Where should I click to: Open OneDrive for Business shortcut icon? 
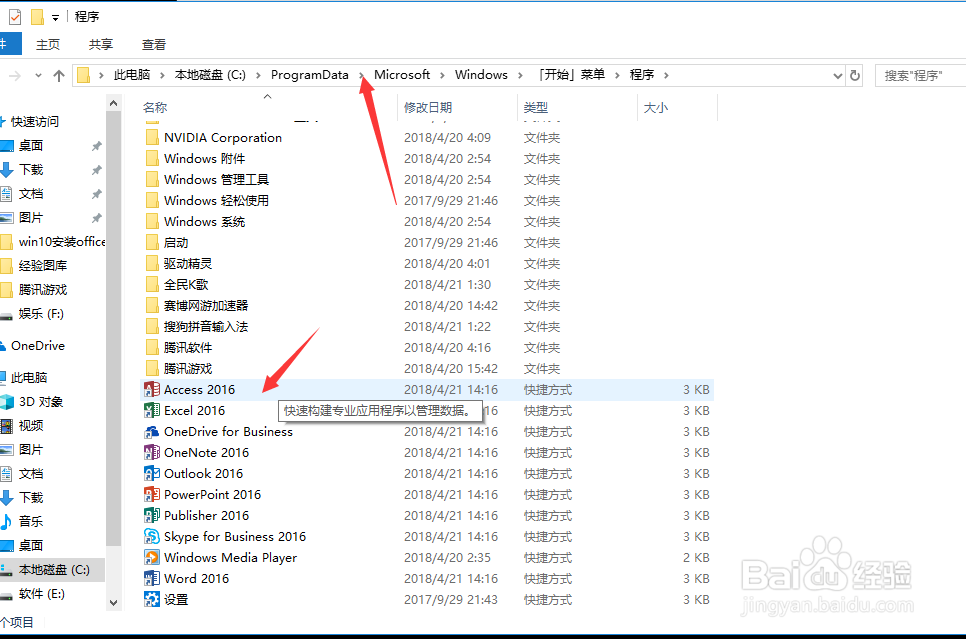click(152, 431)
